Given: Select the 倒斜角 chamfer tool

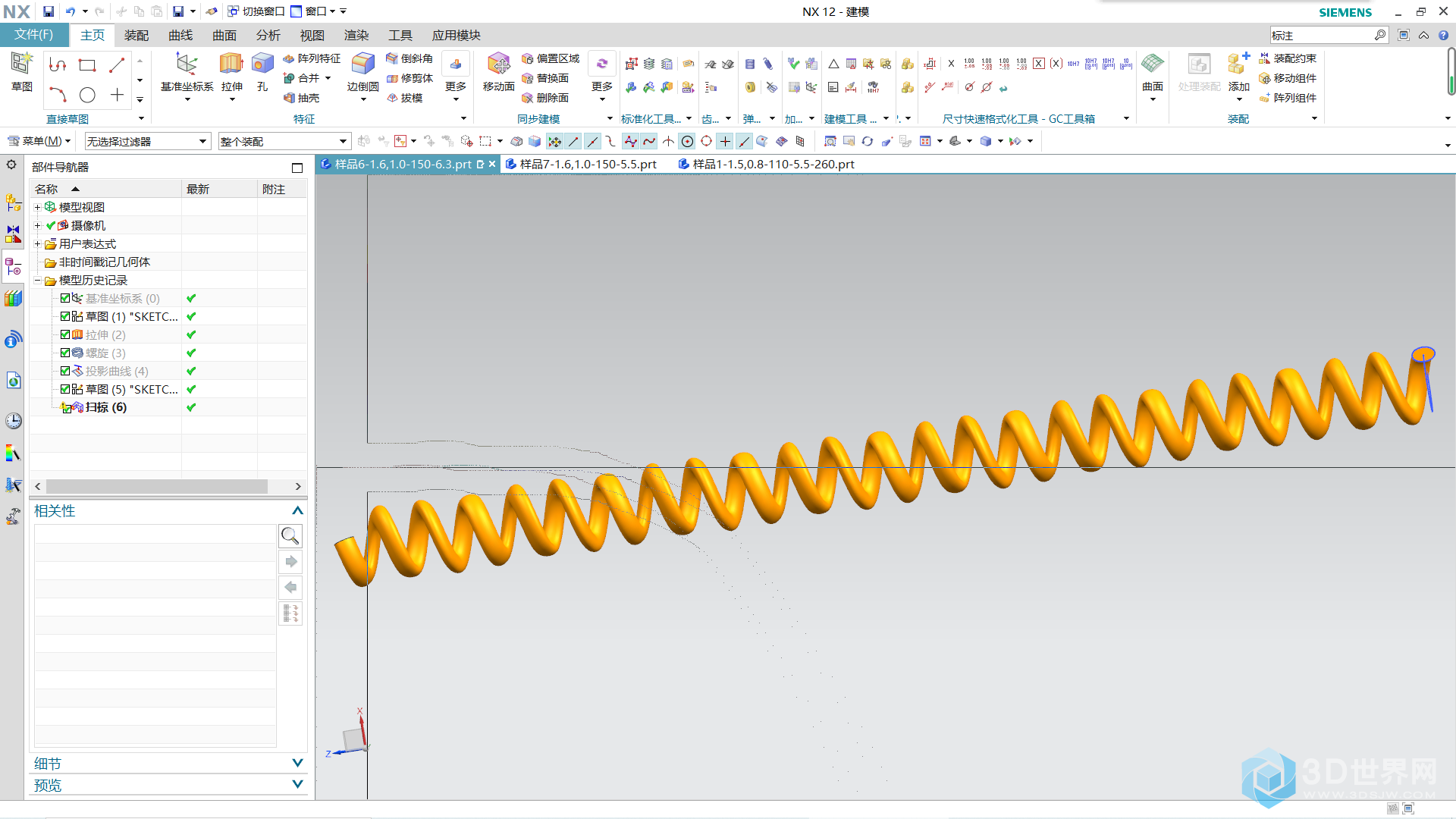Looking at the screenshot, I should tap(409, 58).
